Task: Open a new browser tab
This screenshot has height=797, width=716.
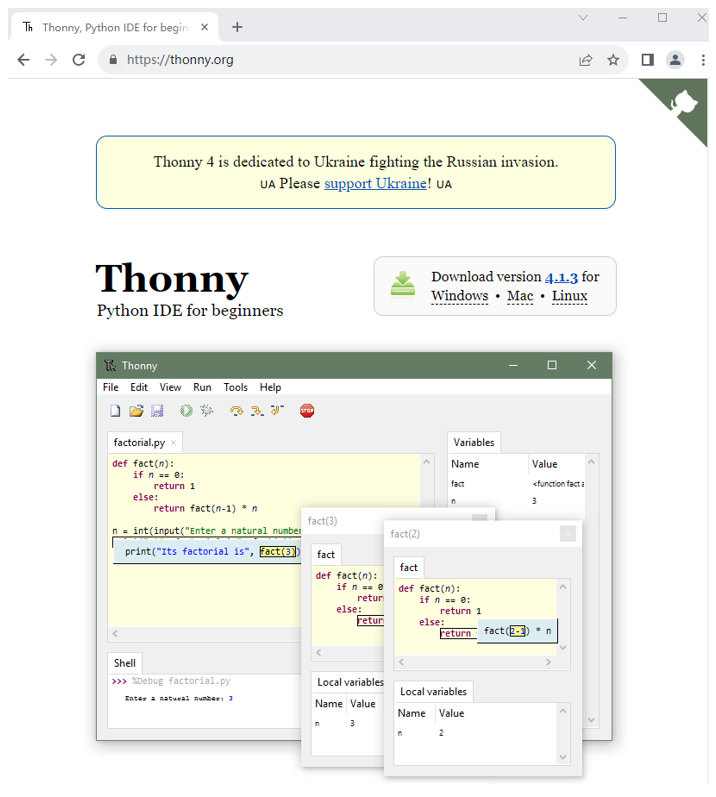Action: click(237, 27)
